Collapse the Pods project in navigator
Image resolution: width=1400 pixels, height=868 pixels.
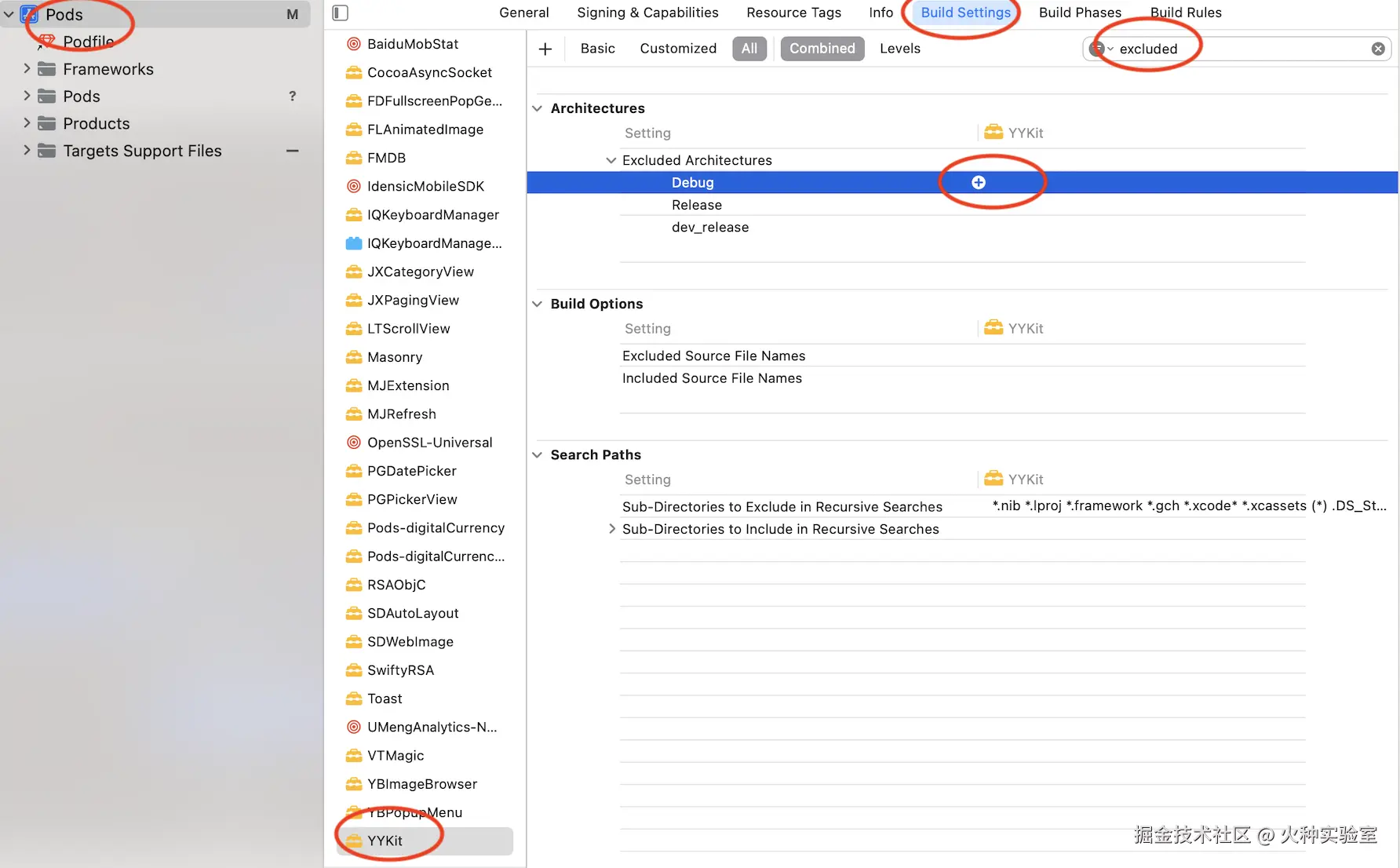coord(9,14)
